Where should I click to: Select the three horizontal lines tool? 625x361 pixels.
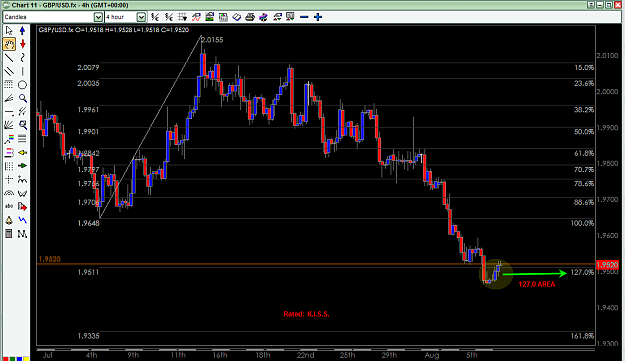(x=22, y=139)
